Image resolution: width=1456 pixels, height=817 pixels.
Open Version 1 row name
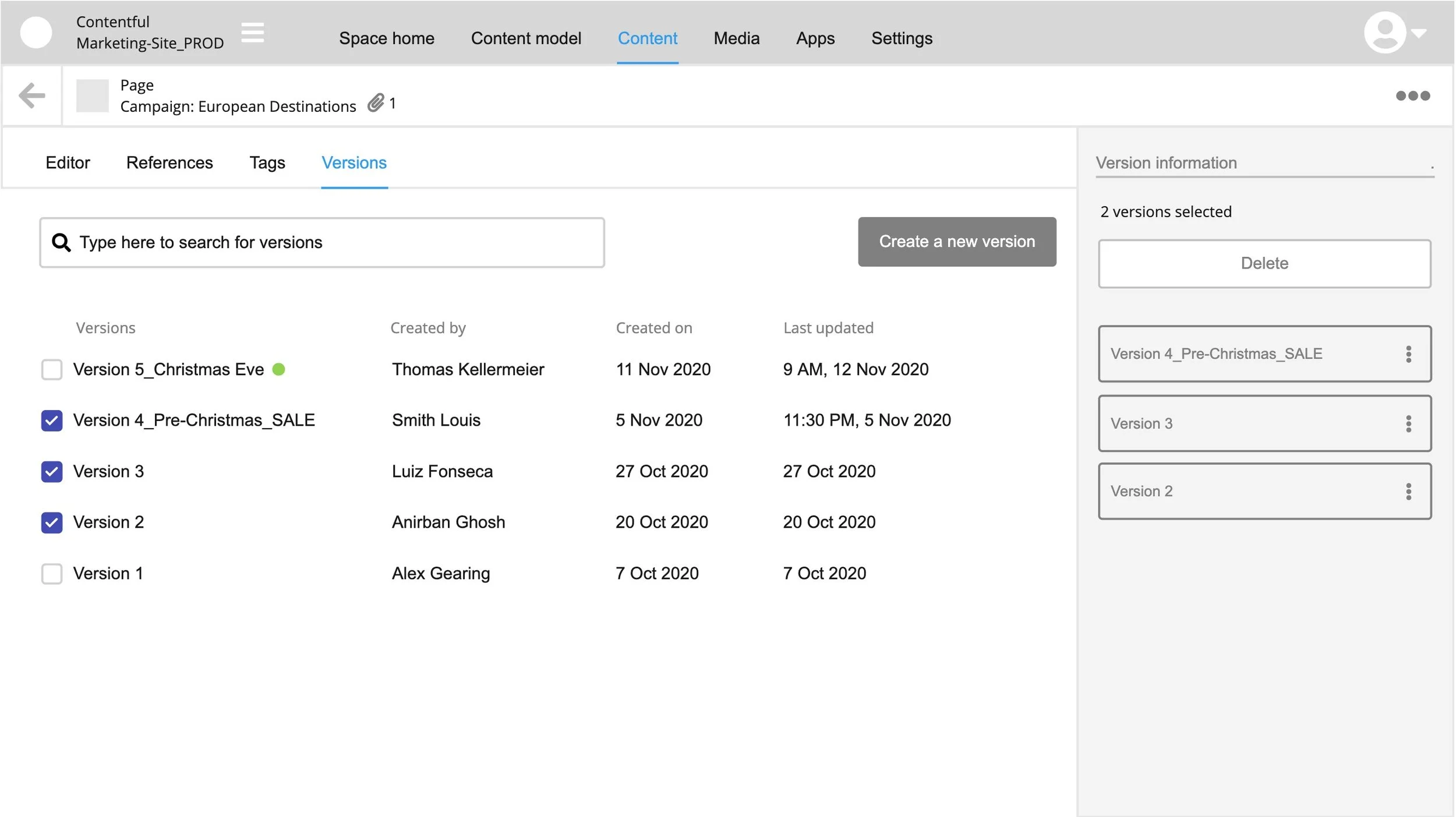tap(108, 574)
